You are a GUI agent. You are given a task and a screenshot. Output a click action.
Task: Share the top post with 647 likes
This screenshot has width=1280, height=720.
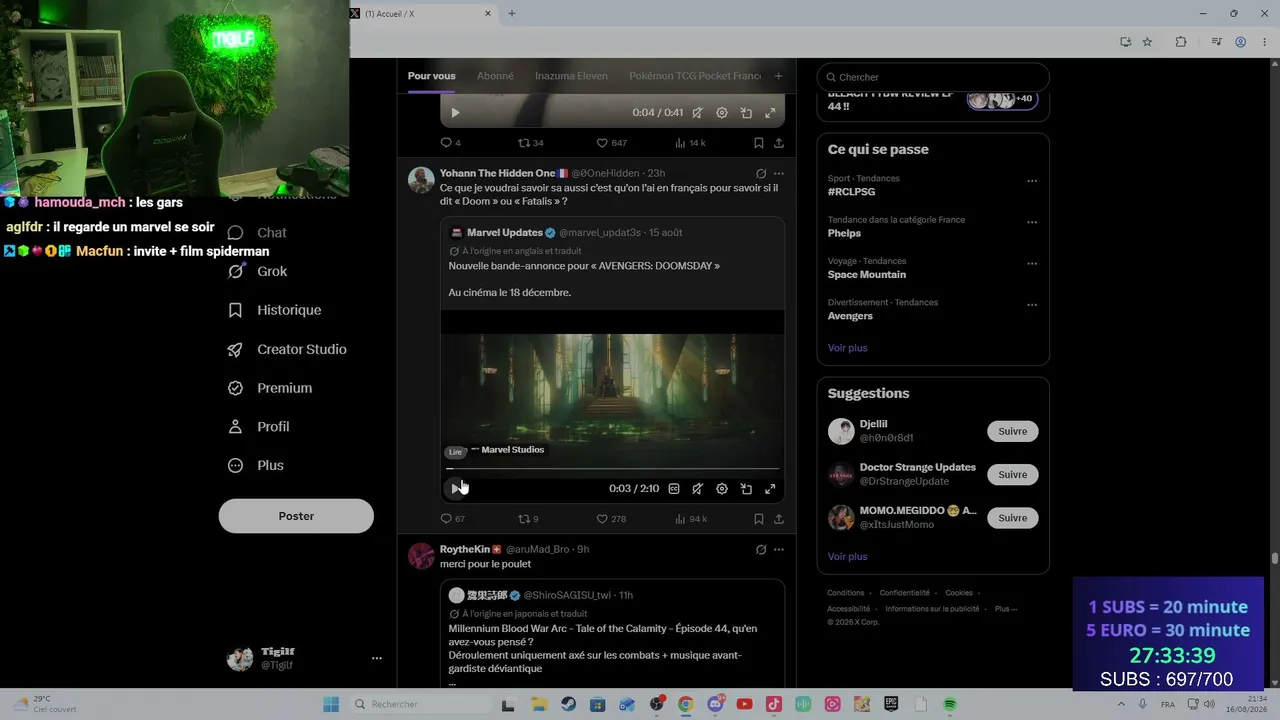click(x=779, y=143)
